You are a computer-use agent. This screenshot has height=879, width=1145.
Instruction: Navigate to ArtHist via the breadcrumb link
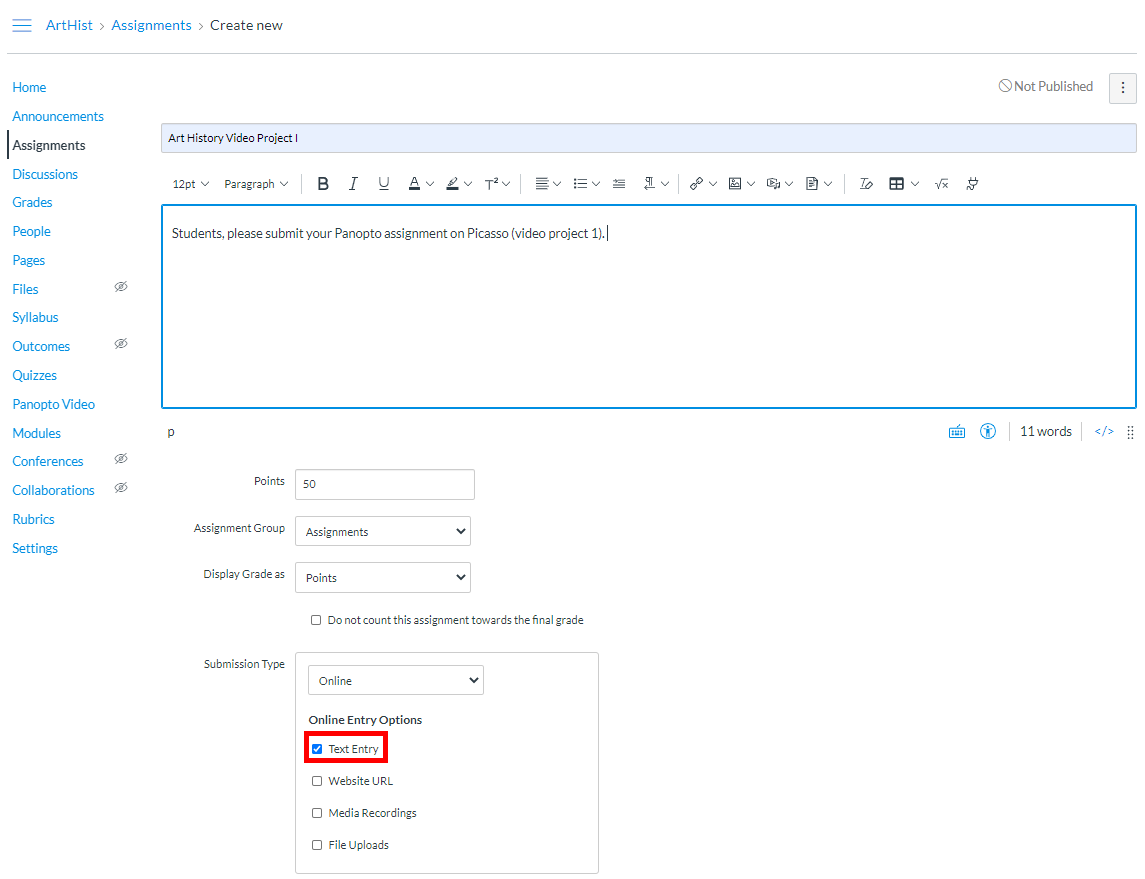69,24
